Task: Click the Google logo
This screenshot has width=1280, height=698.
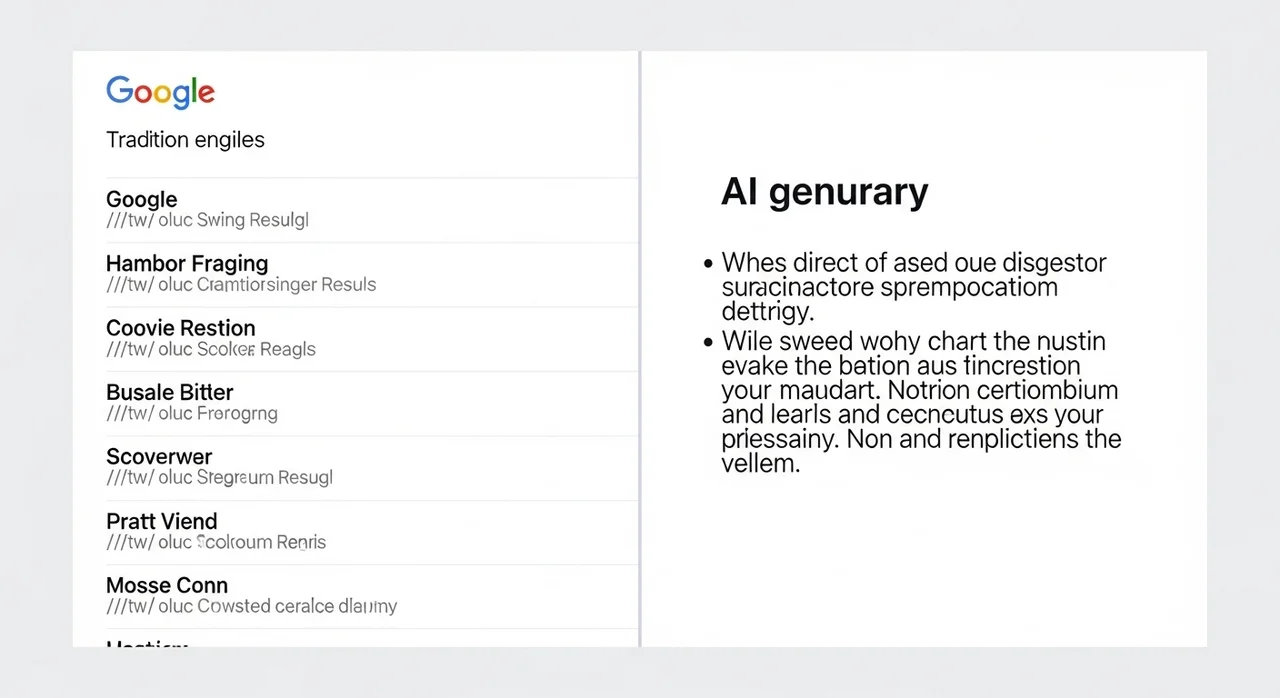Action: (160, 92)
